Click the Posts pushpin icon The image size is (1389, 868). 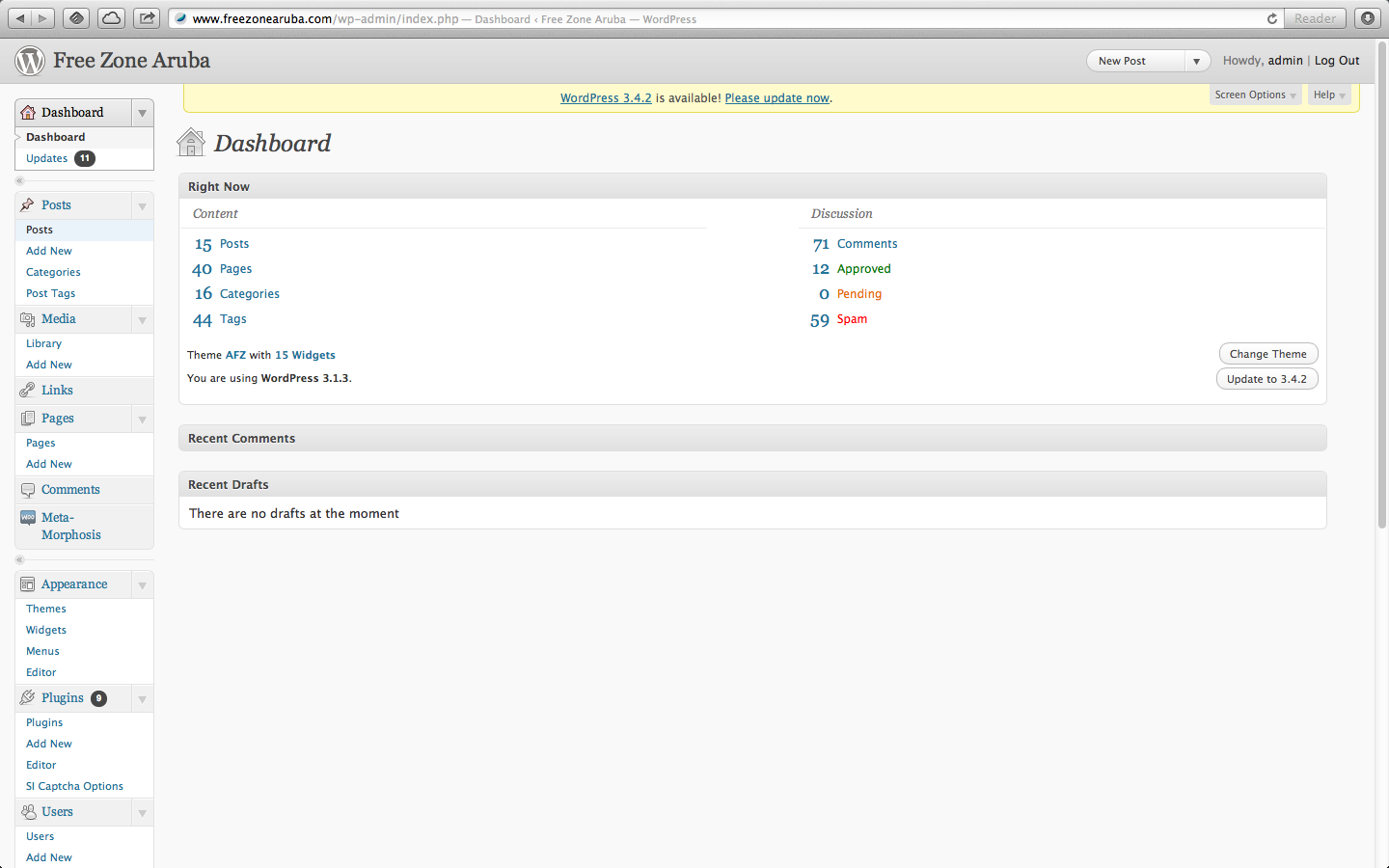click(x=28, y=205)
